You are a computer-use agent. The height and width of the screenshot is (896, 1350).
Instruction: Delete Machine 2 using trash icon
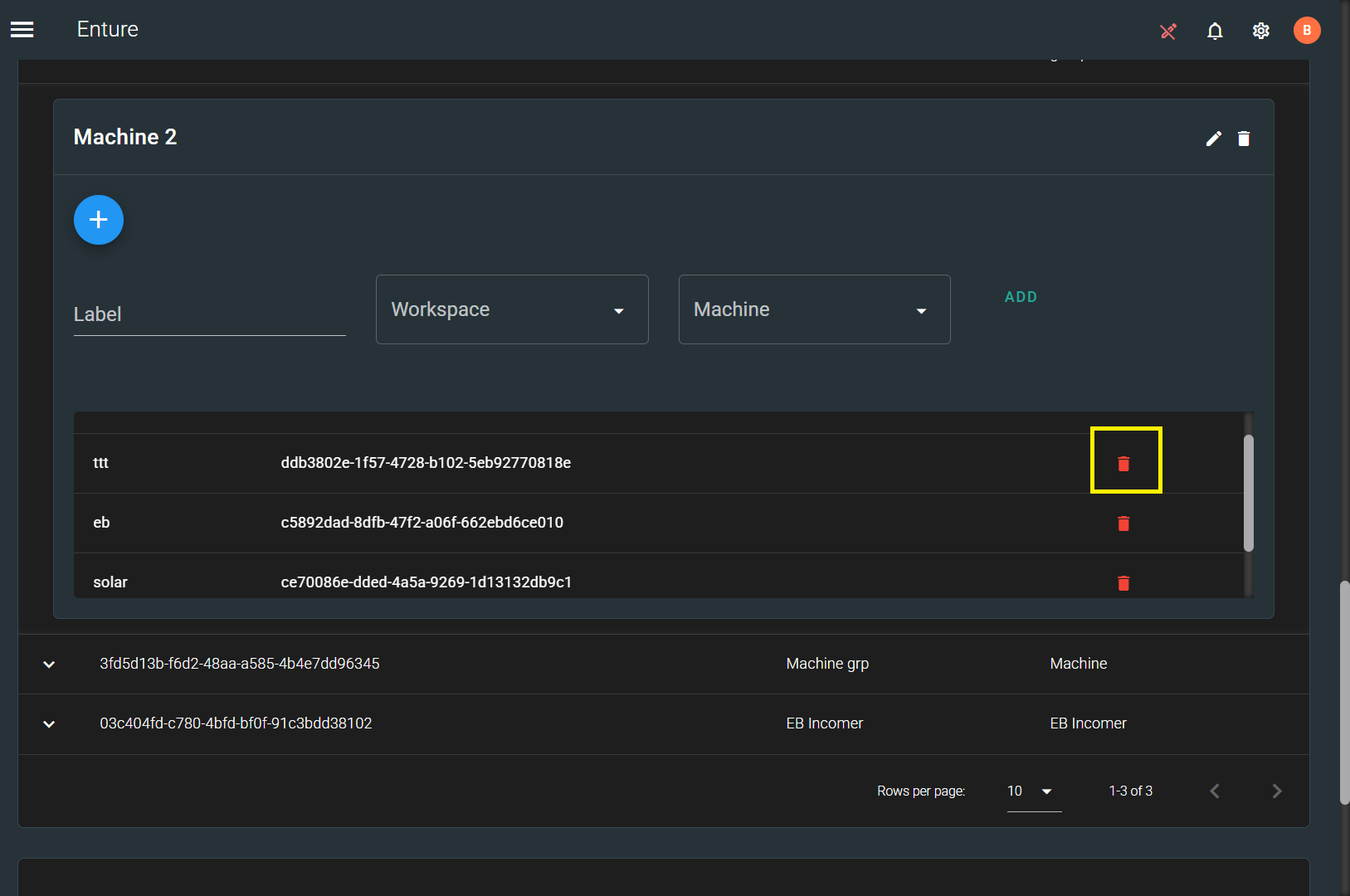(x=1244, y=139)
